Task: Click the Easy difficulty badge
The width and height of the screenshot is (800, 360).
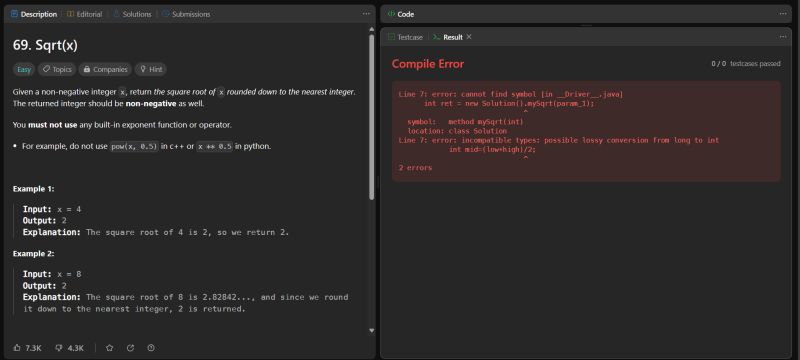Action: click(x=24, y=69)
